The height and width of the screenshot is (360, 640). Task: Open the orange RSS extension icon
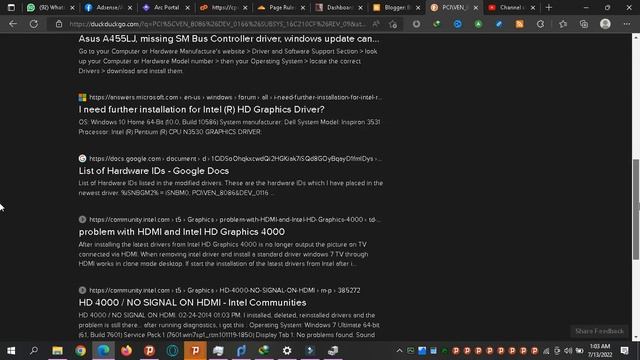(520, 24)
